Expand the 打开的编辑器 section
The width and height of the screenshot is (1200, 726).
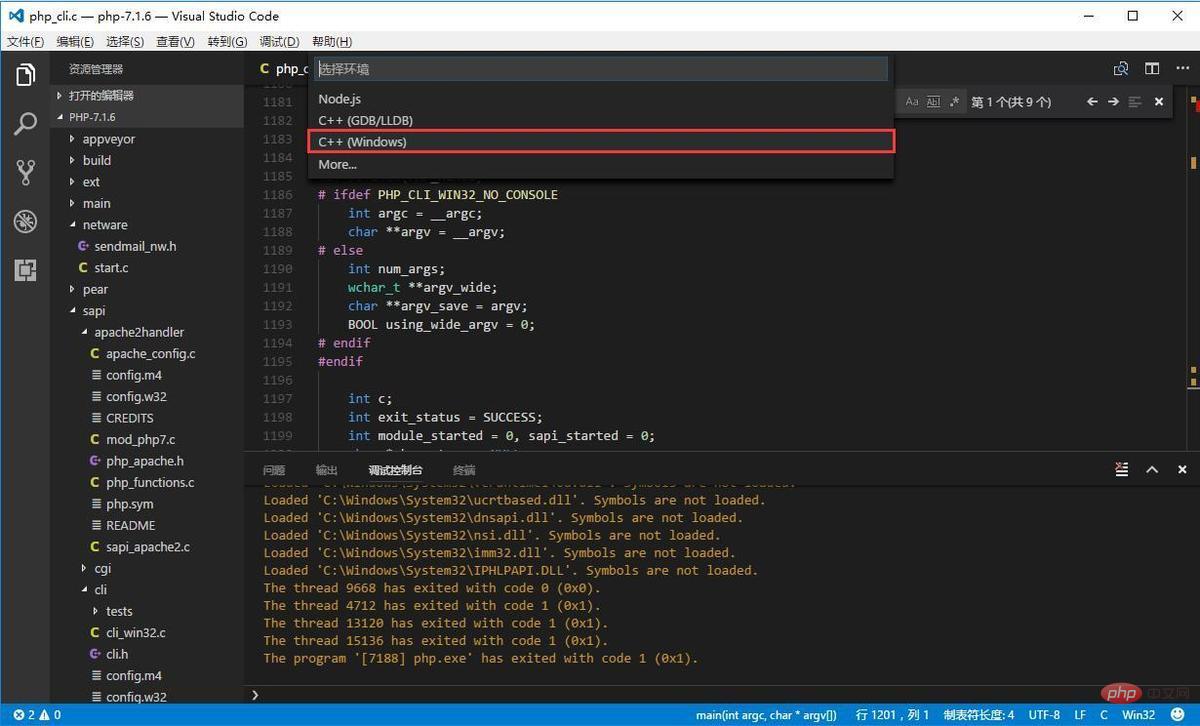(147, 95)
